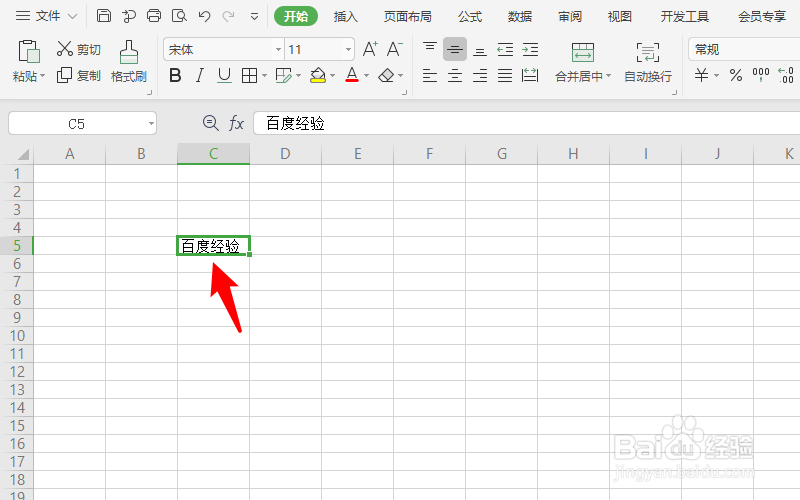Click the percent style icon
The image size is (800, 500).
click(735, 76)
